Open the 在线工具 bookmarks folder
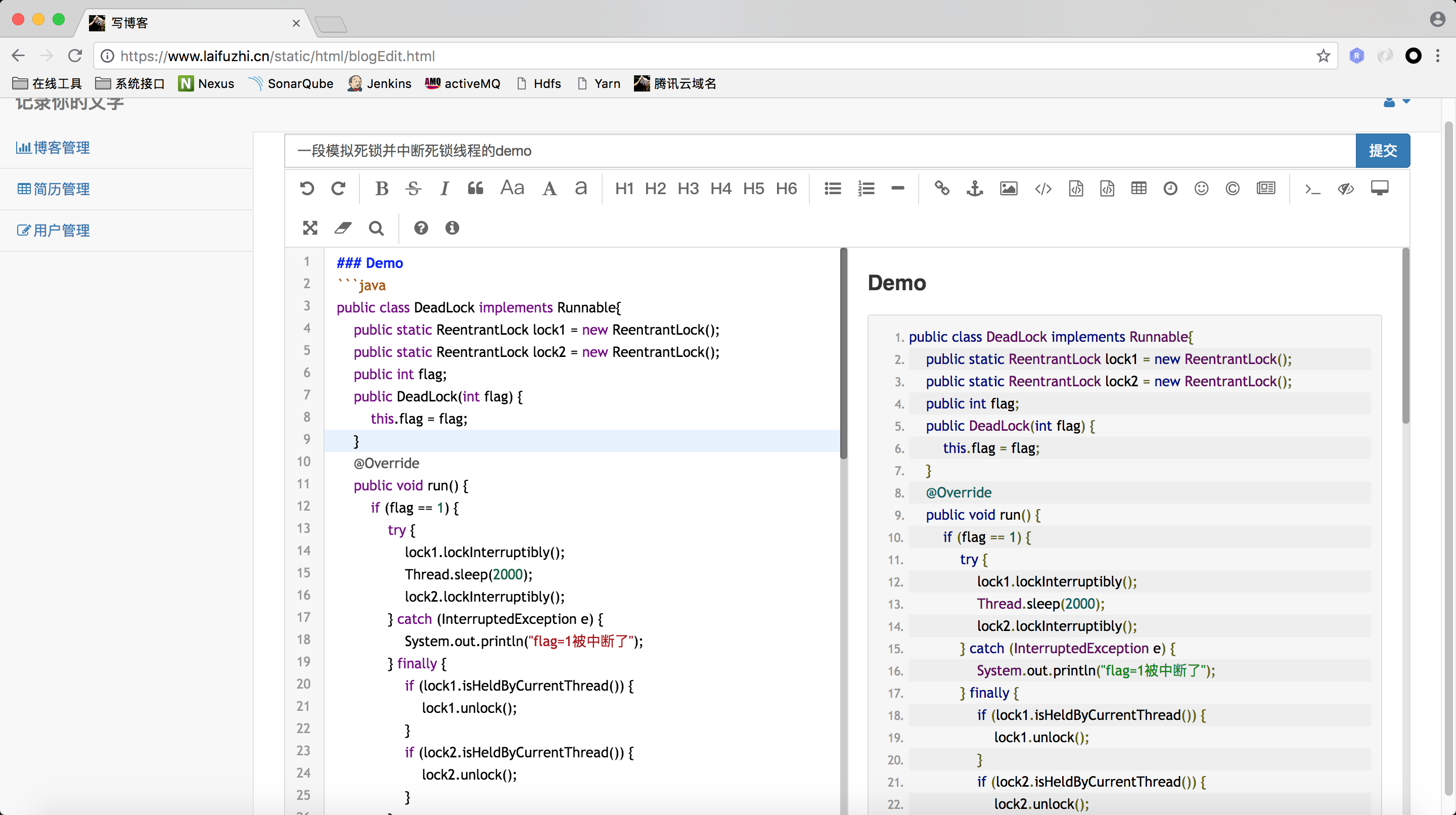This screenshot has height=815, width=1456. [x=48, y=83]
